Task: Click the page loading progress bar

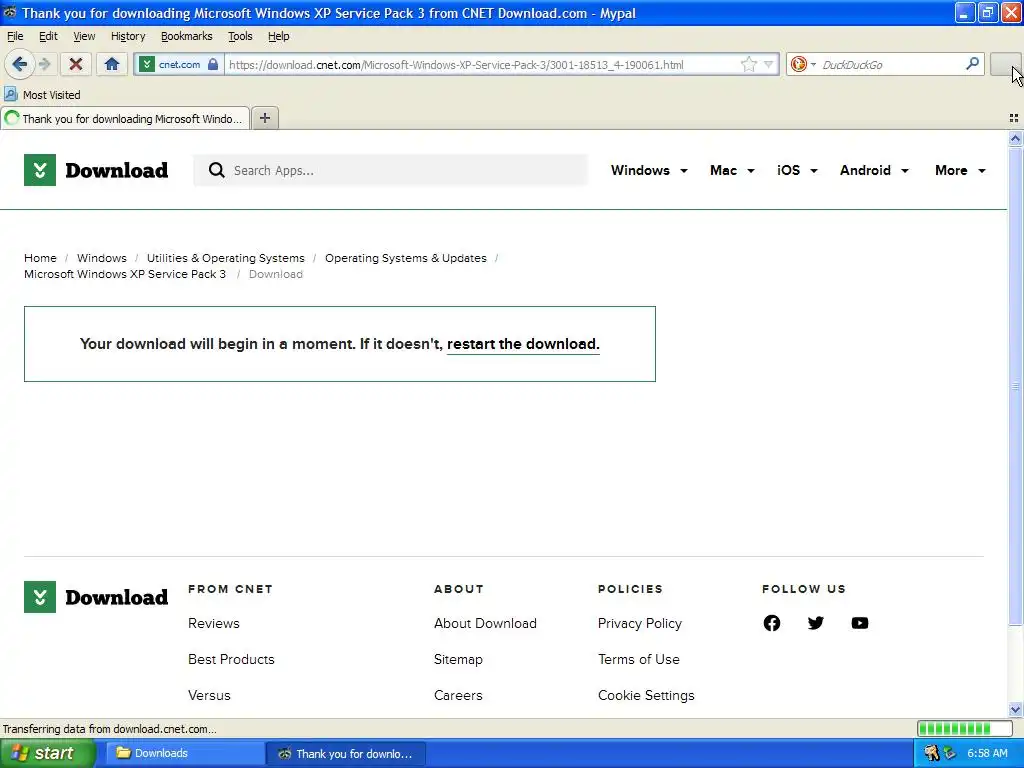Action: point(964,729)
